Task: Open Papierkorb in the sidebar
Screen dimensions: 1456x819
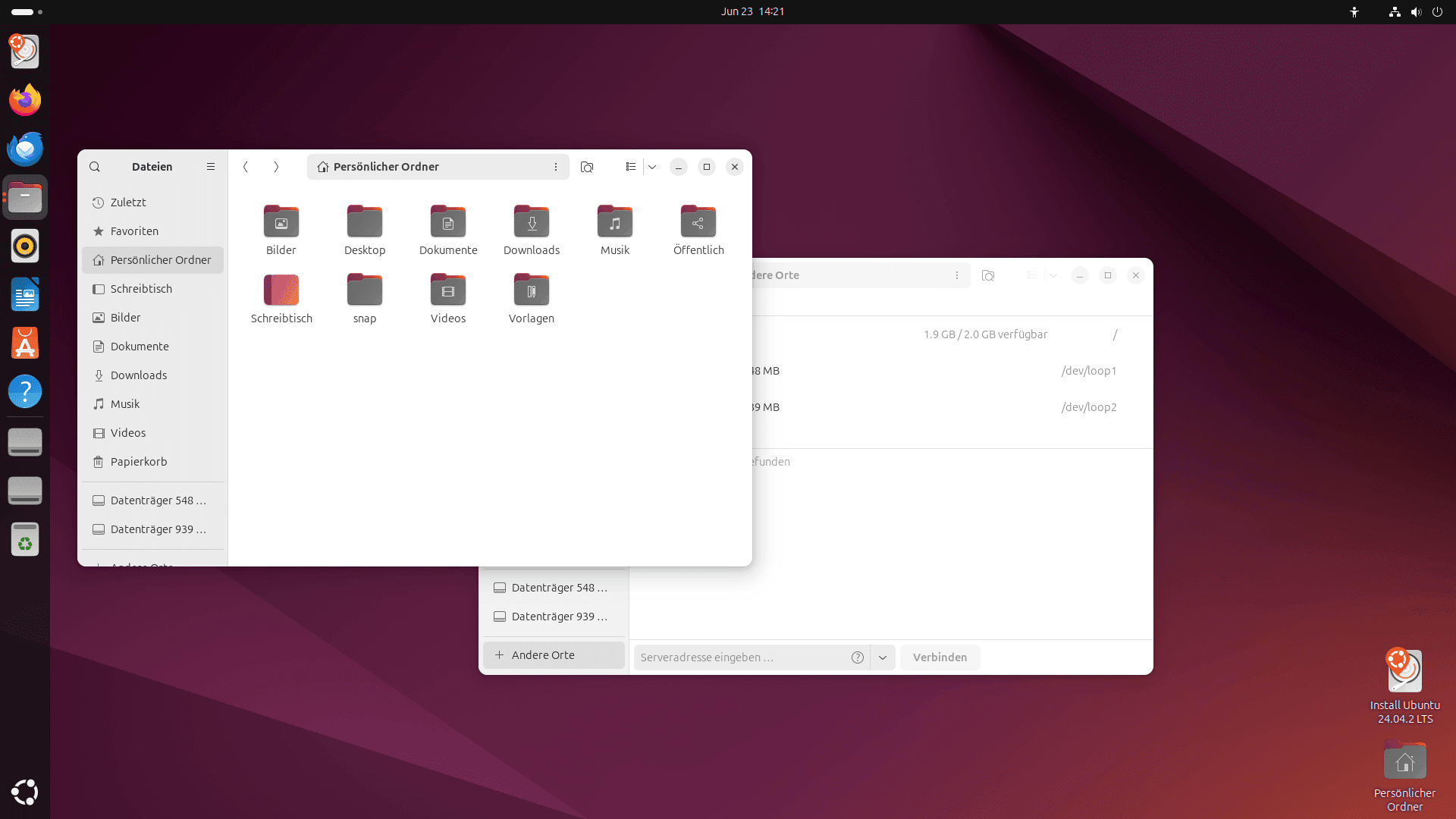Action: coord(152,462)
